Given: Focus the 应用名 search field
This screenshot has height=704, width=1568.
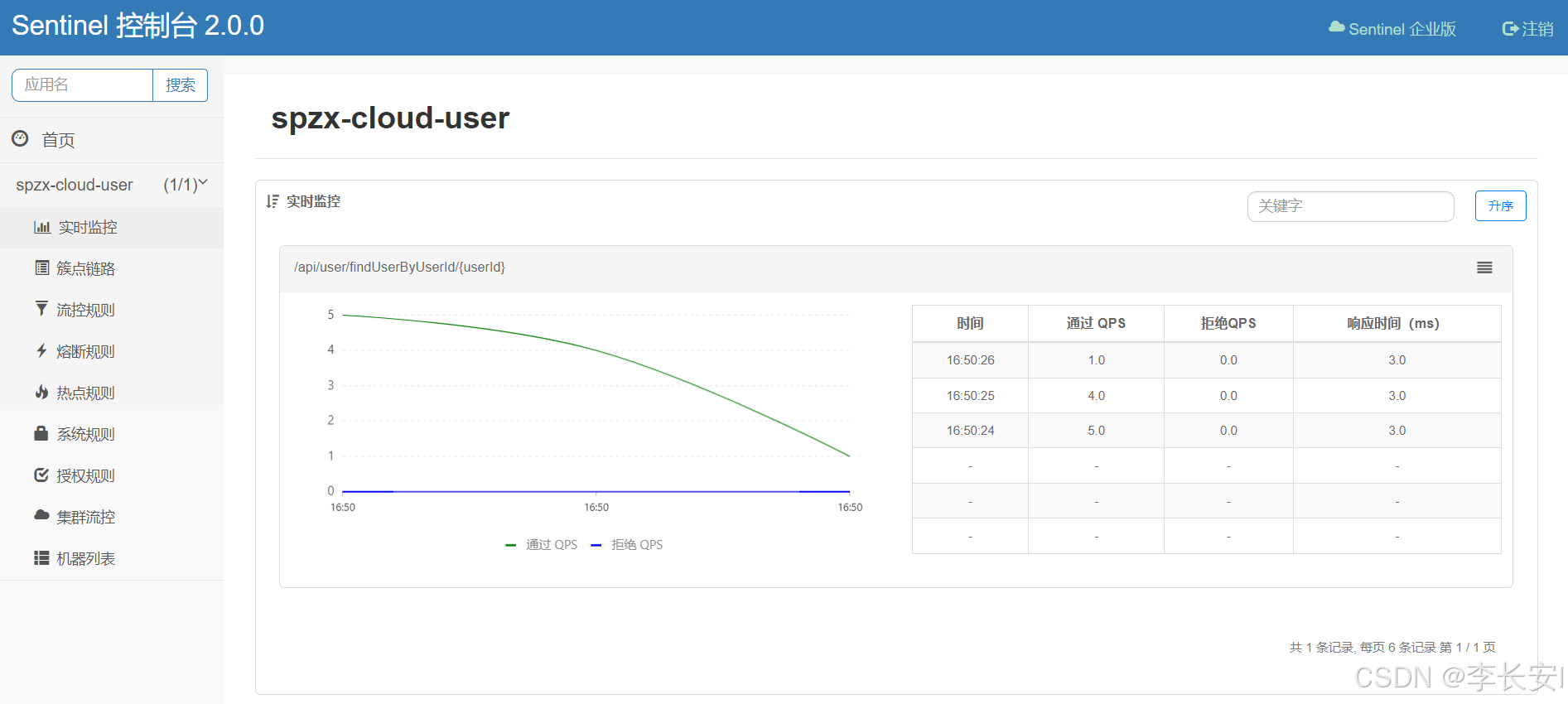Looking at the screenshot, I should click(x=83, y=85).
